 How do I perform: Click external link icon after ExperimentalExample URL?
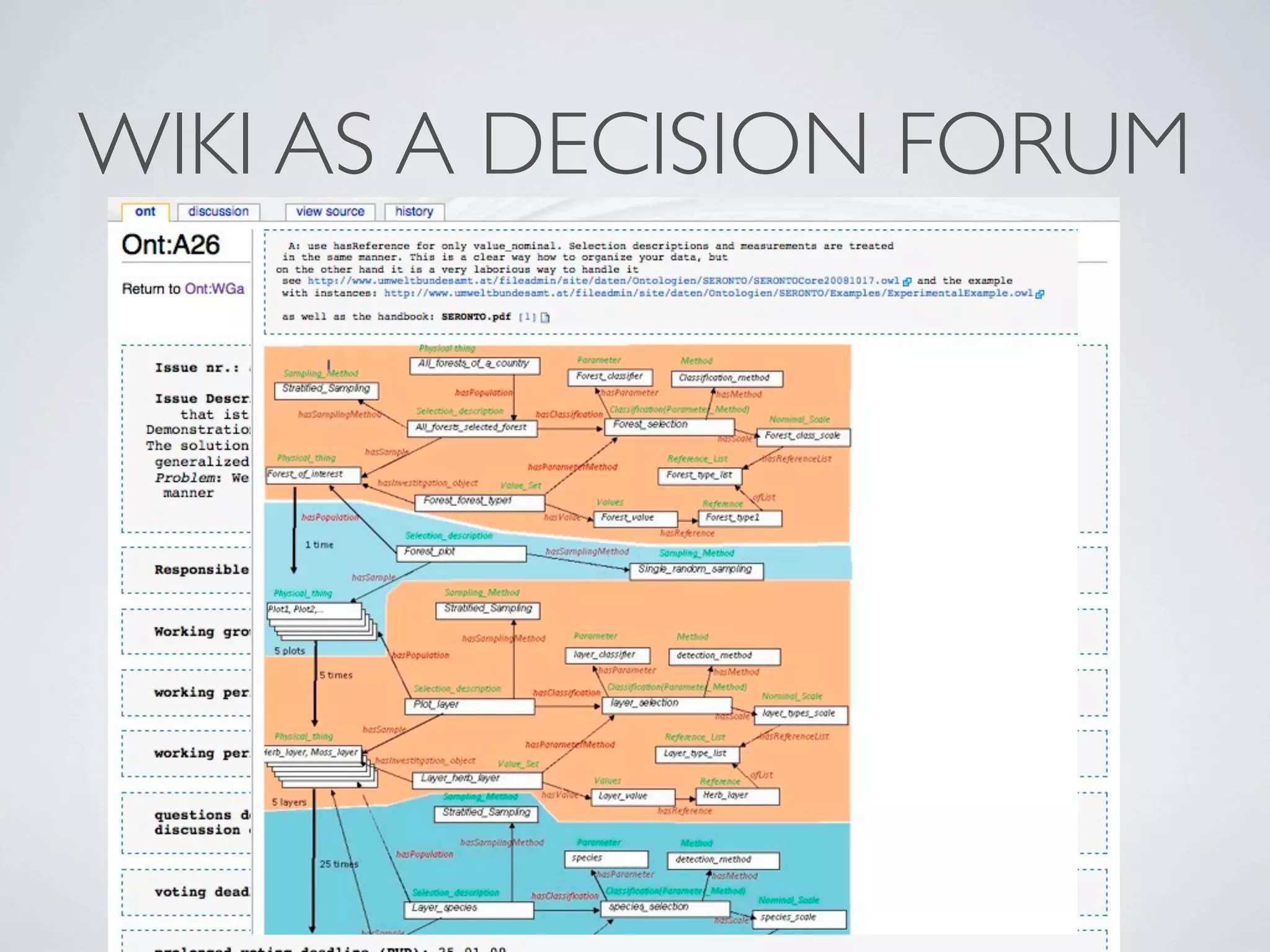(x=1040, y=294)
